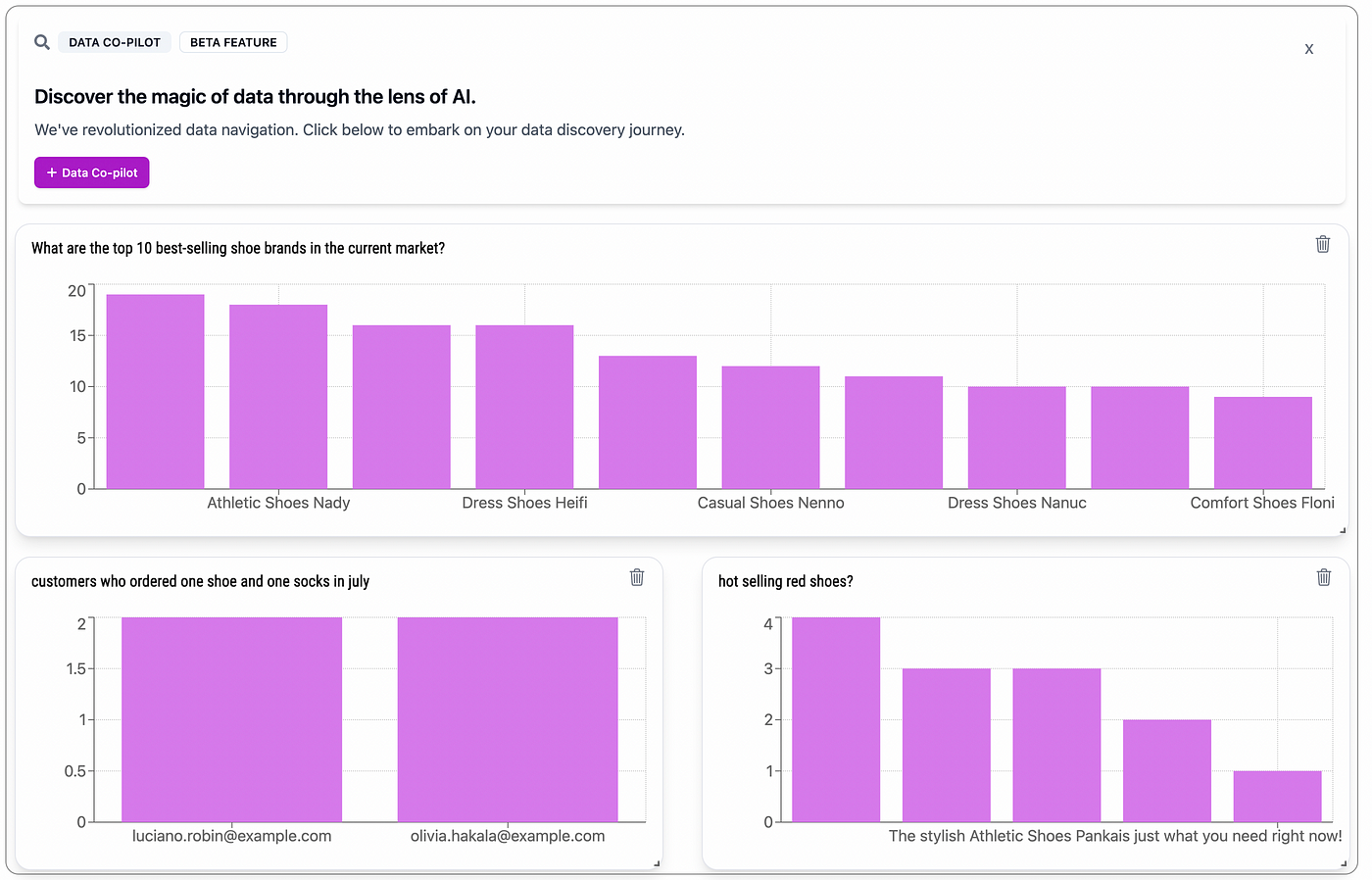Click the DATA CO-PILOT tag
This screenshot has width=1372, height=880.
pyautogui.click(x=115, y=42)
